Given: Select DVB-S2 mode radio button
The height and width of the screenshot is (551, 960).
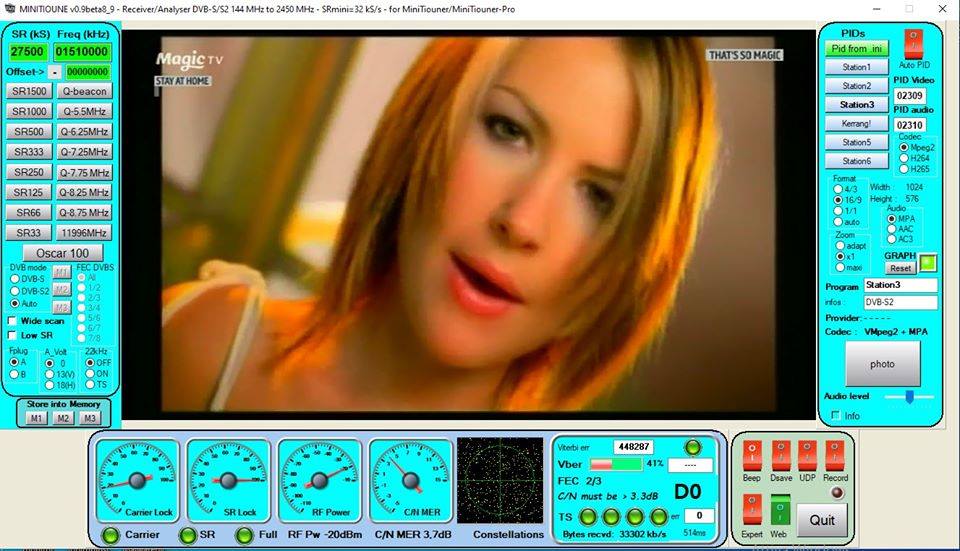Looking at the screenshot, I should click(15, 291).
